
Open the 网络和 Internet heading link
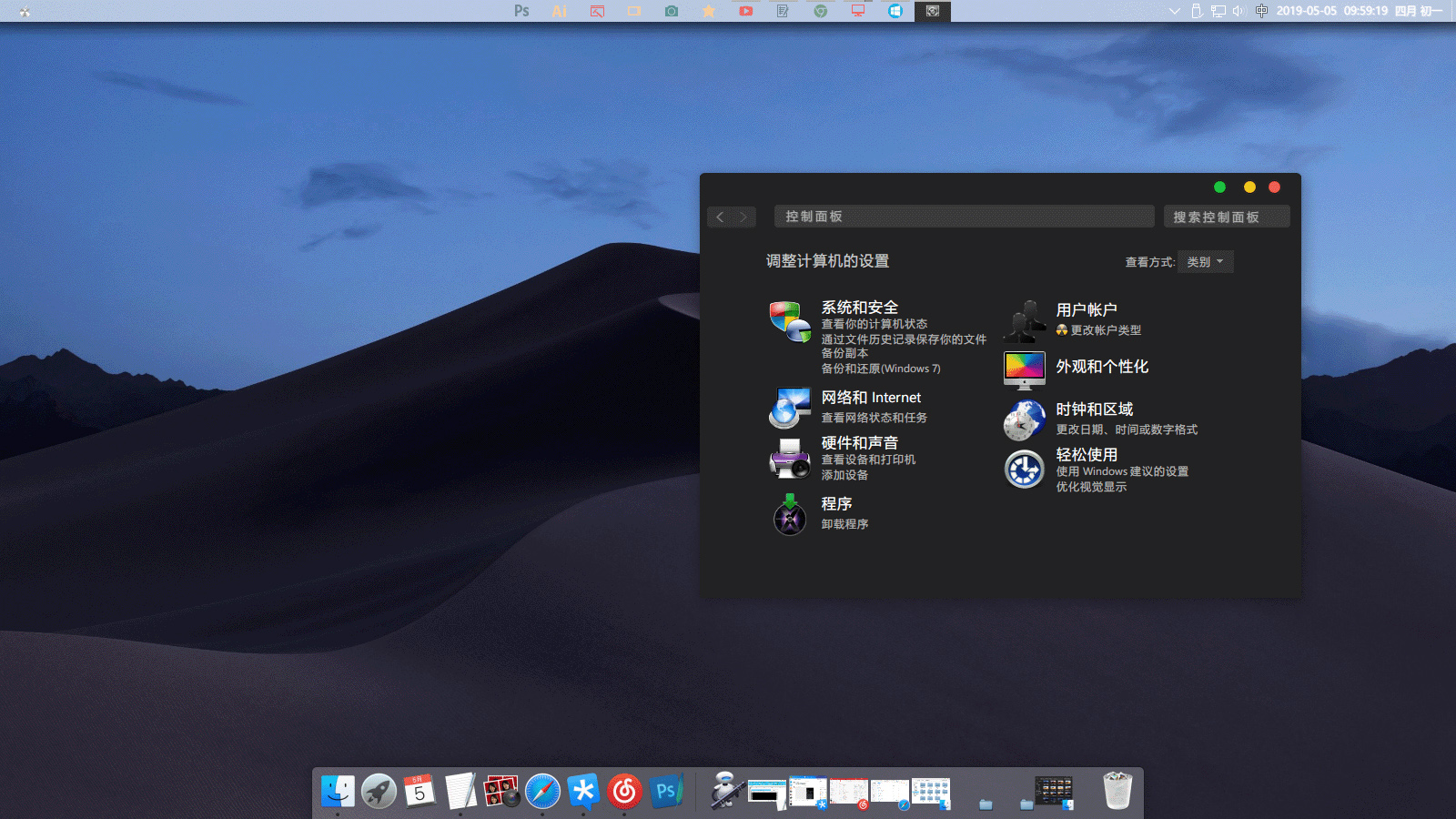pos(871,398)
